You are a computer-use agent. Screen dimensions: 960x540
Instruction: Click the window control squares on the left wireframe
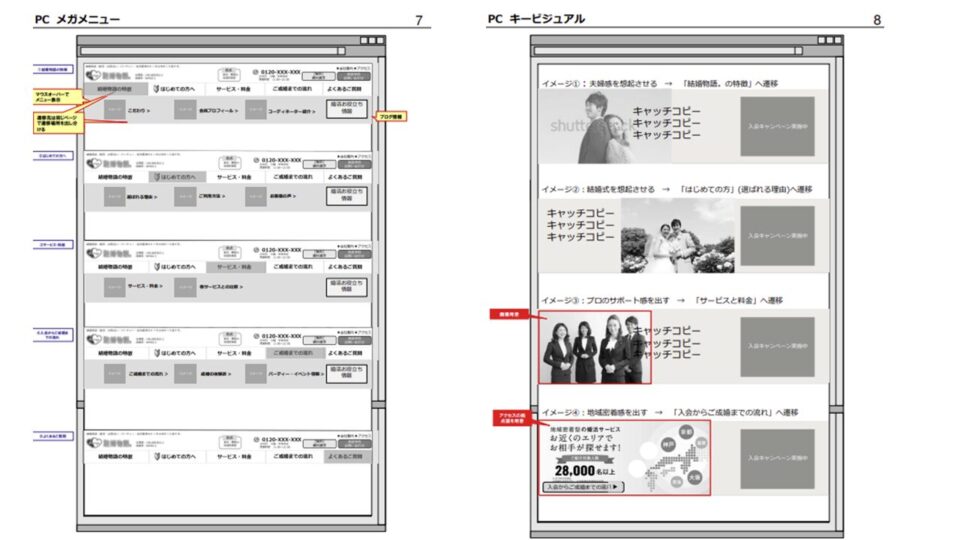pos(372,41)
